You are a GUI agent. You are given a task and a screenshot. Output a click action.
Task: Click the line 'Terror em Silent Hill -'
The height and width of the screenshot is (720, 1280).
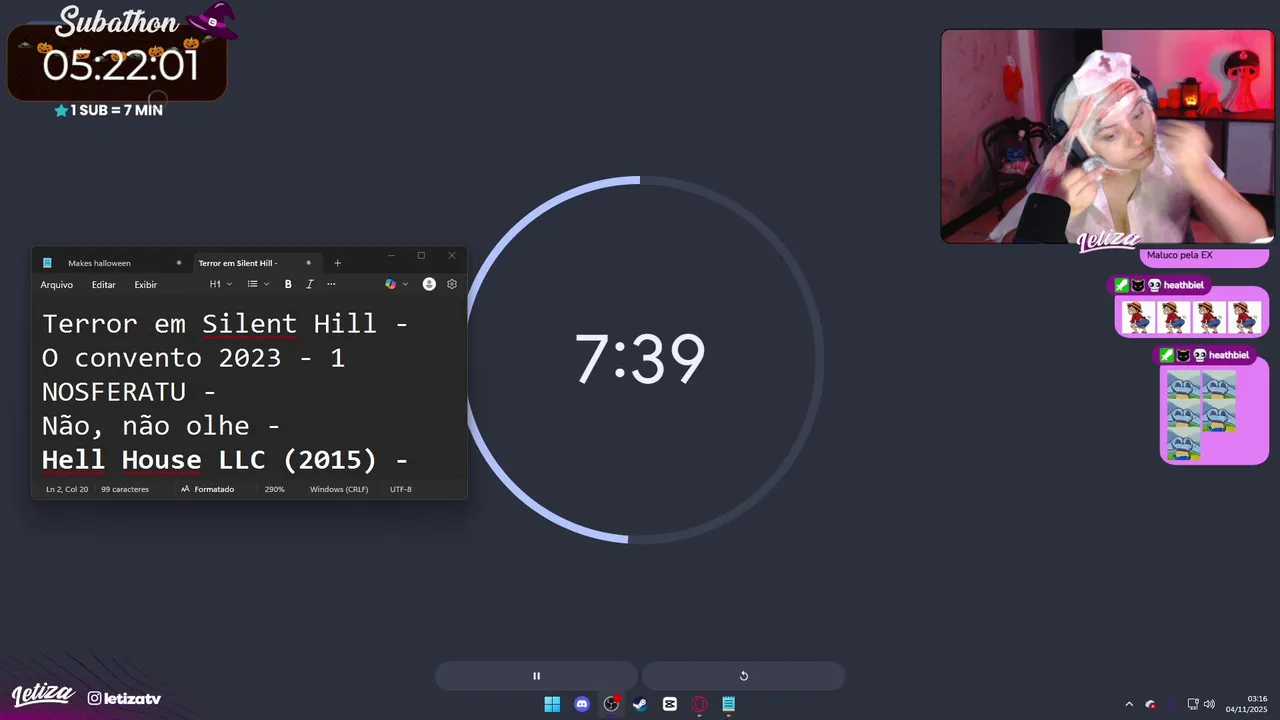[x=225, y=324]
